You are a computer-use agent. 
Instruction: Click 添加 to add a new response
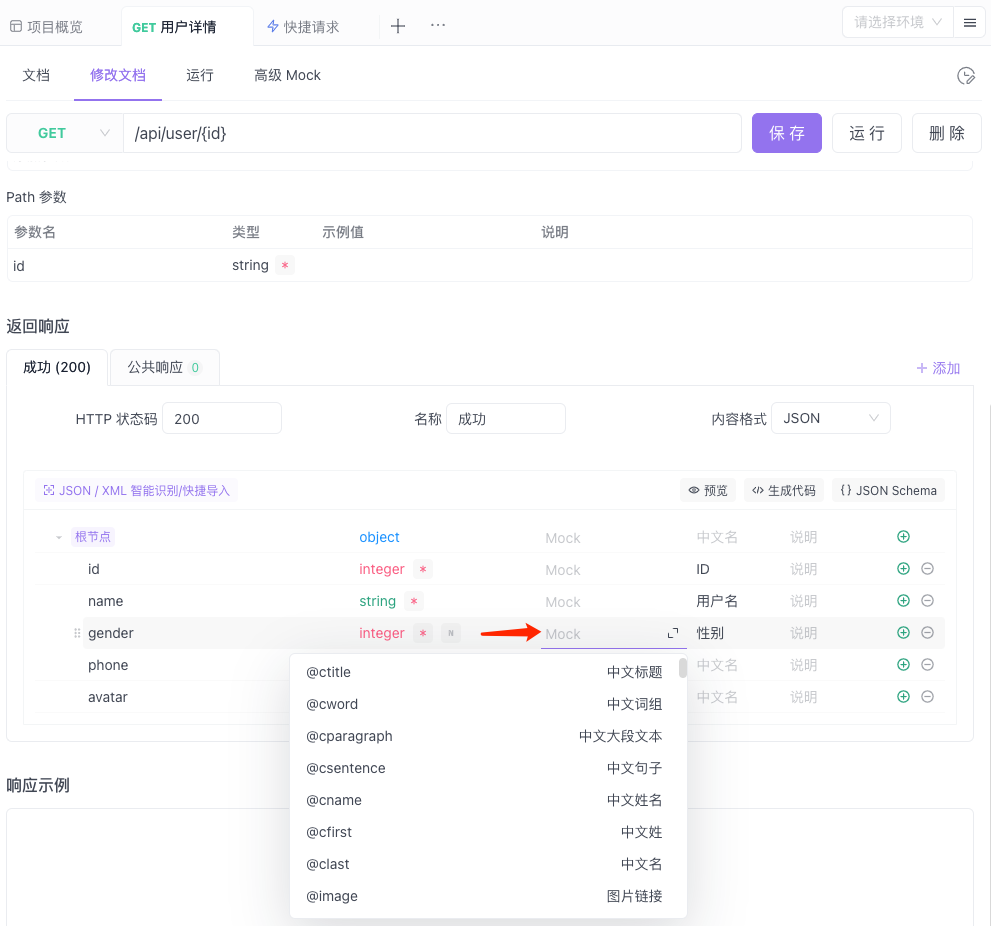(938, 368)
